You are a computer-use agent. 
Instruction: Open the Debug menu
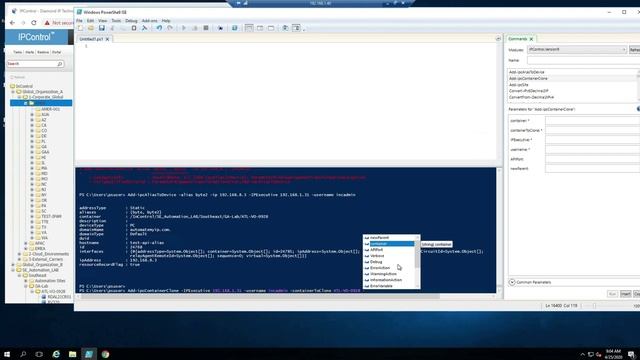click(131, 20)
